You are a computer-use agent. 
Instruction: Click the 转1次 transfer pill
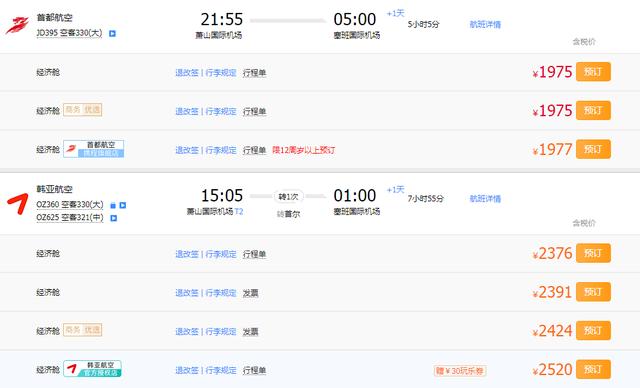[288, 197]
